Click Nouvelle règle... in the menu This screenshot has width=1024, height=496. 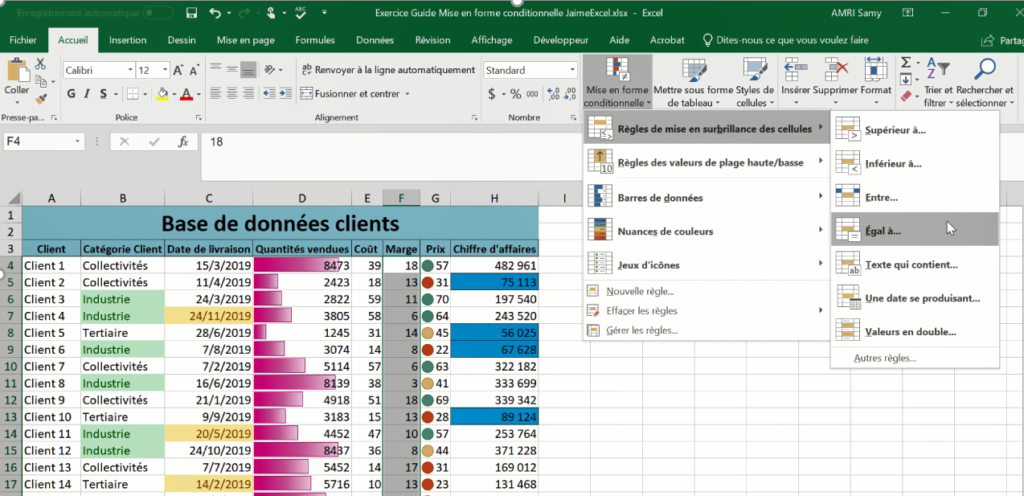point(640,291)
